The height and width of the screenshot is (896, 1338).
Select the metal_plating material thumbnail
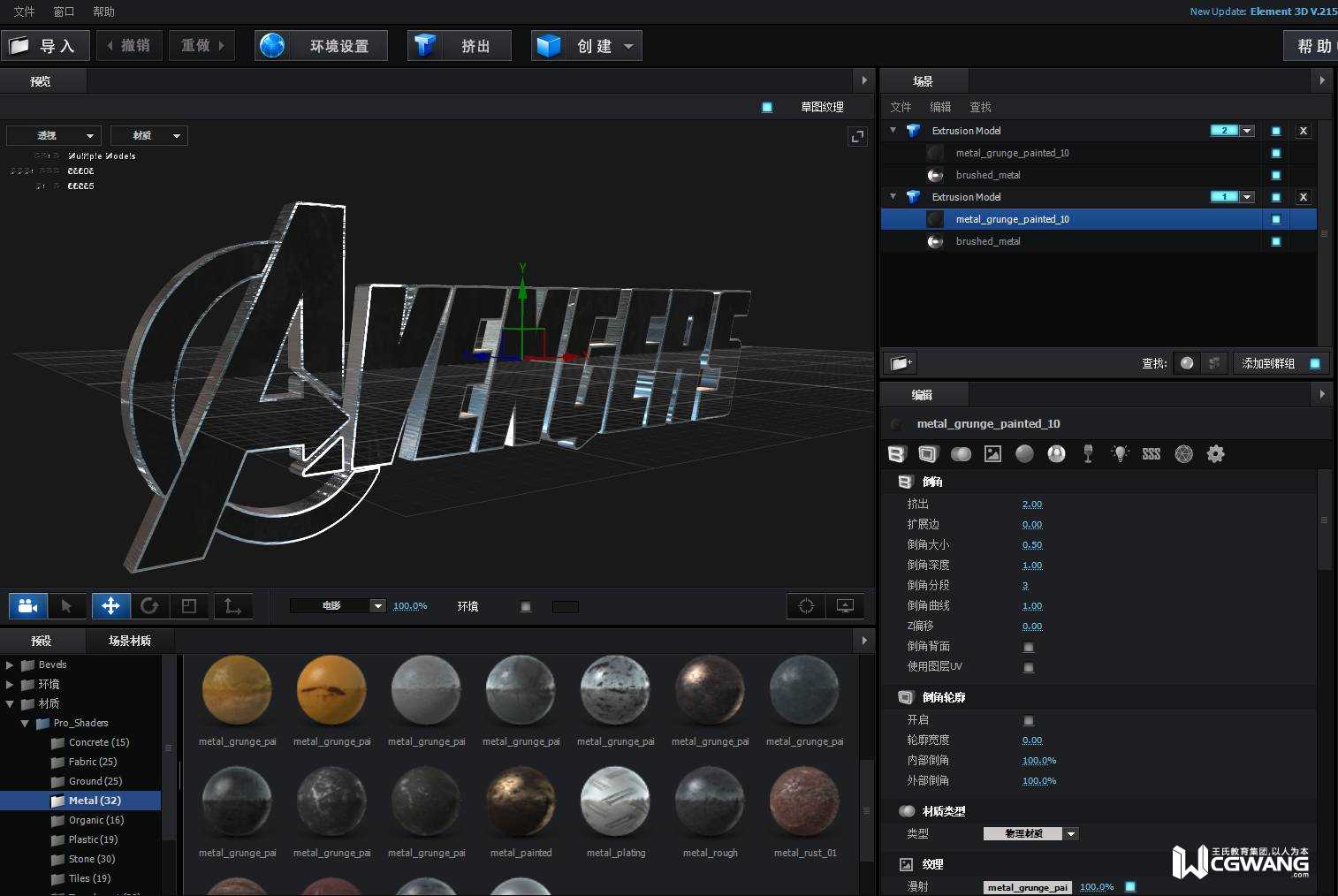pyautogui.click(x=616, y=801)
